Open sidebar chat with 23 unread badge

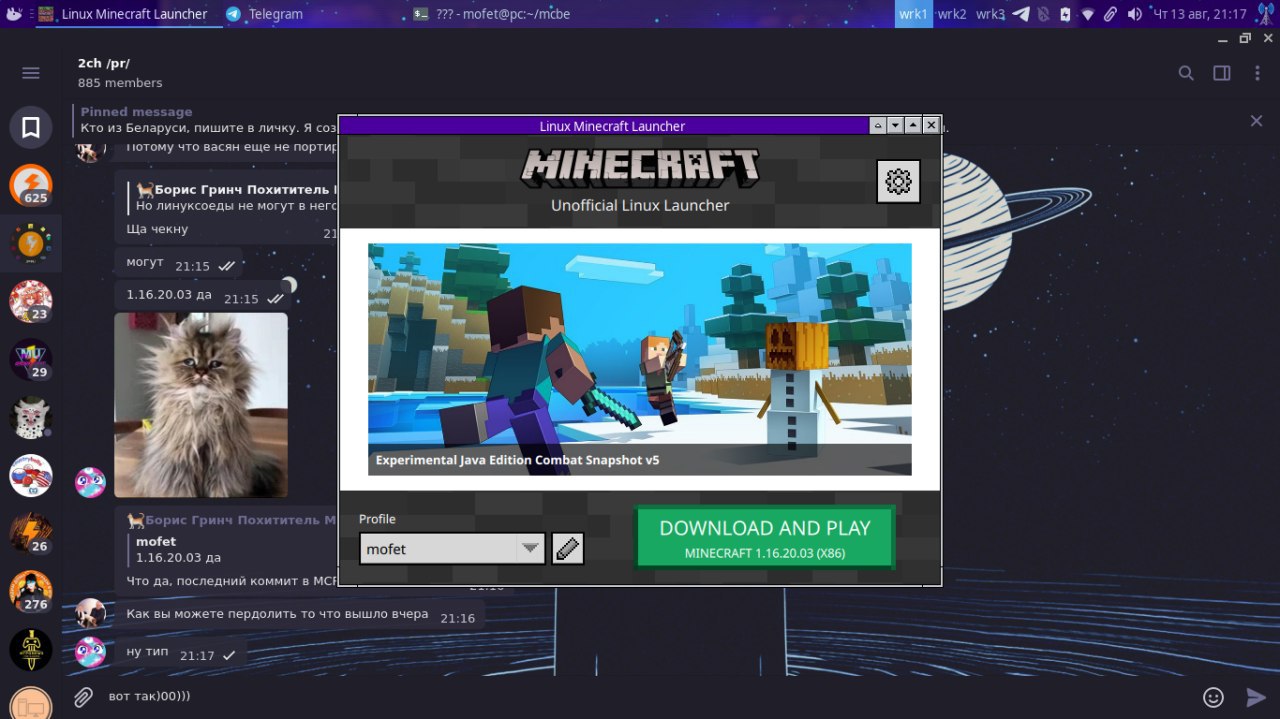click(x=31, y=301)
